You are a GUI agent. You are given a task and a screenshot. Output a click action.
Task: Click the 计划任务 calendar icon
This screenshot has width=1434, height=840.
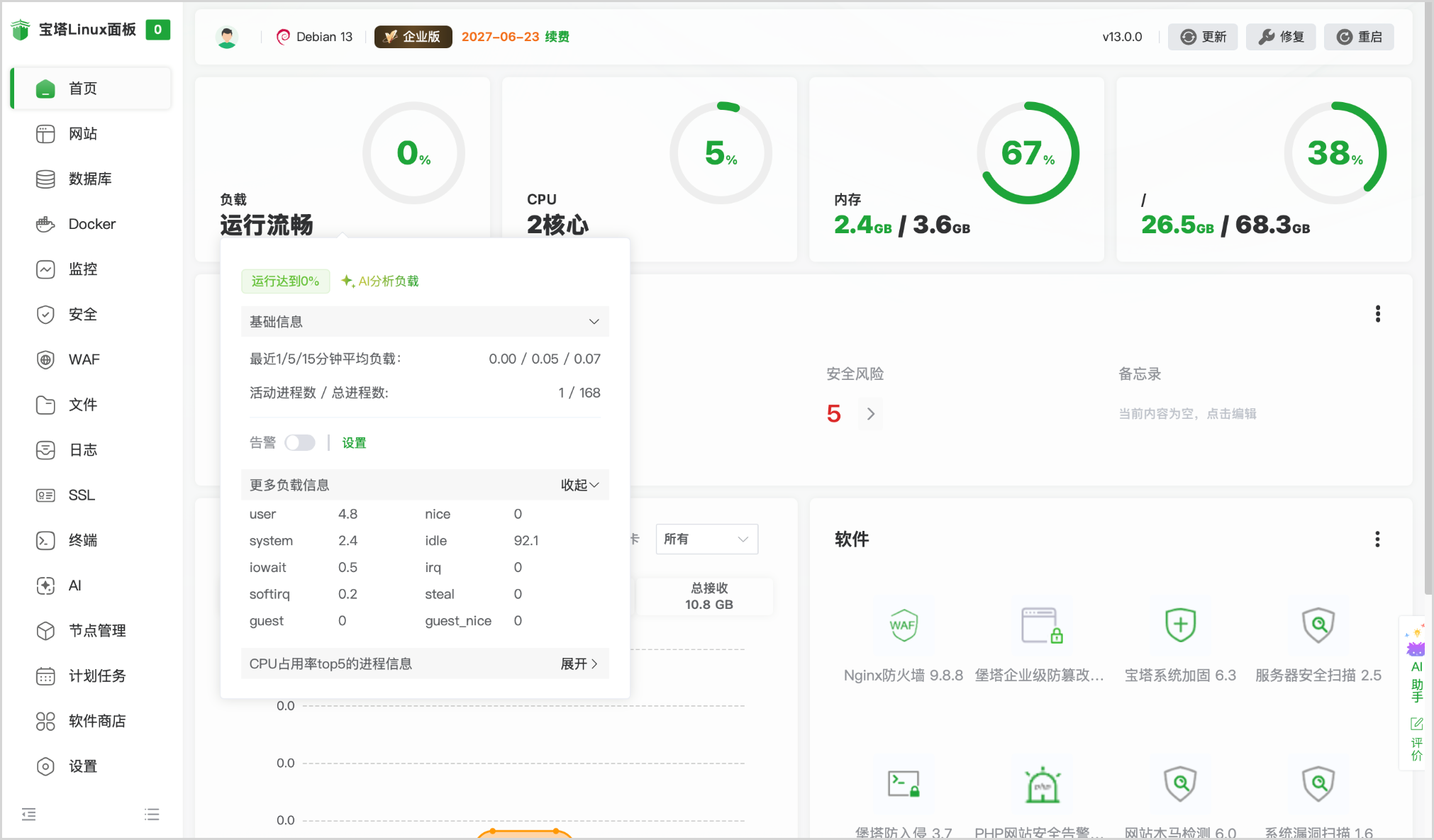pyautogui.click(x=45, y=676)
